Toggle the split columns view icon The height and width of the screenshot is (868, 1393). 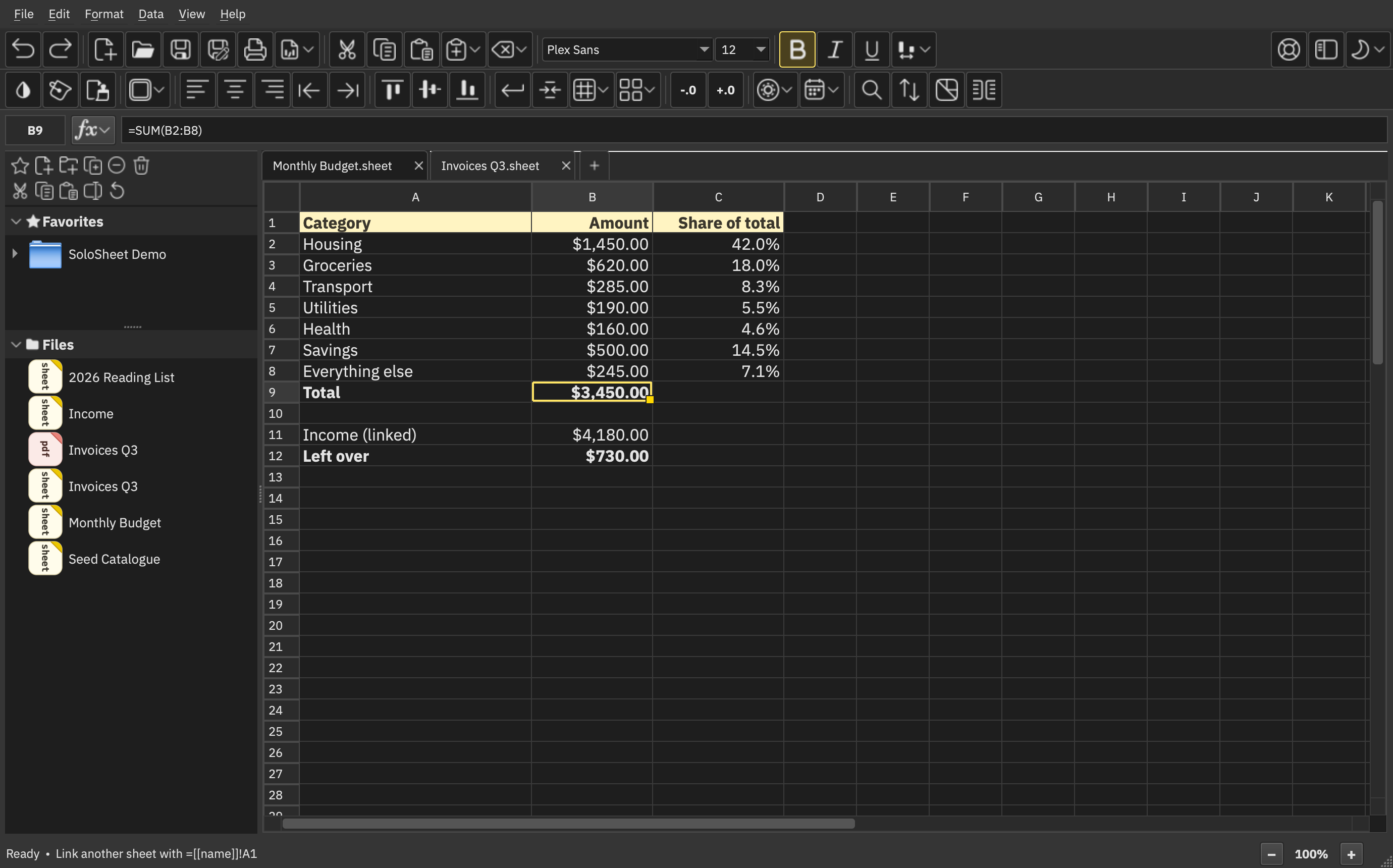(984, 90)
